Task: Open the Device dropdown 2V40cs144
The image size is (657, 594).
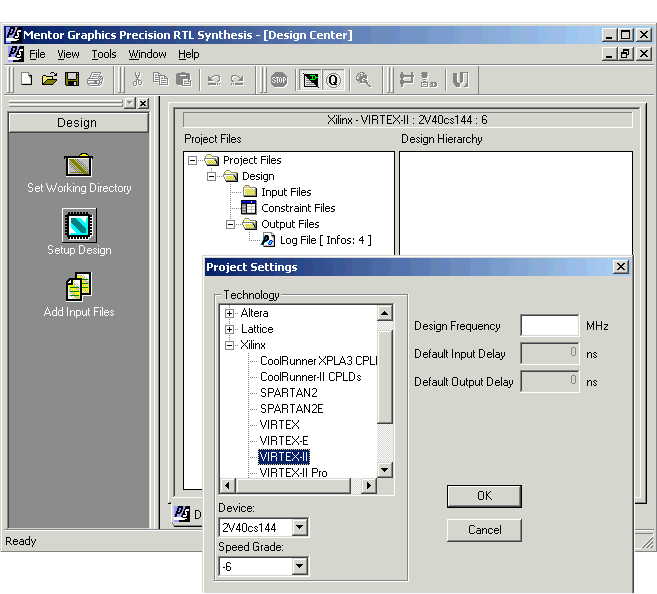Action: (299, 527)
